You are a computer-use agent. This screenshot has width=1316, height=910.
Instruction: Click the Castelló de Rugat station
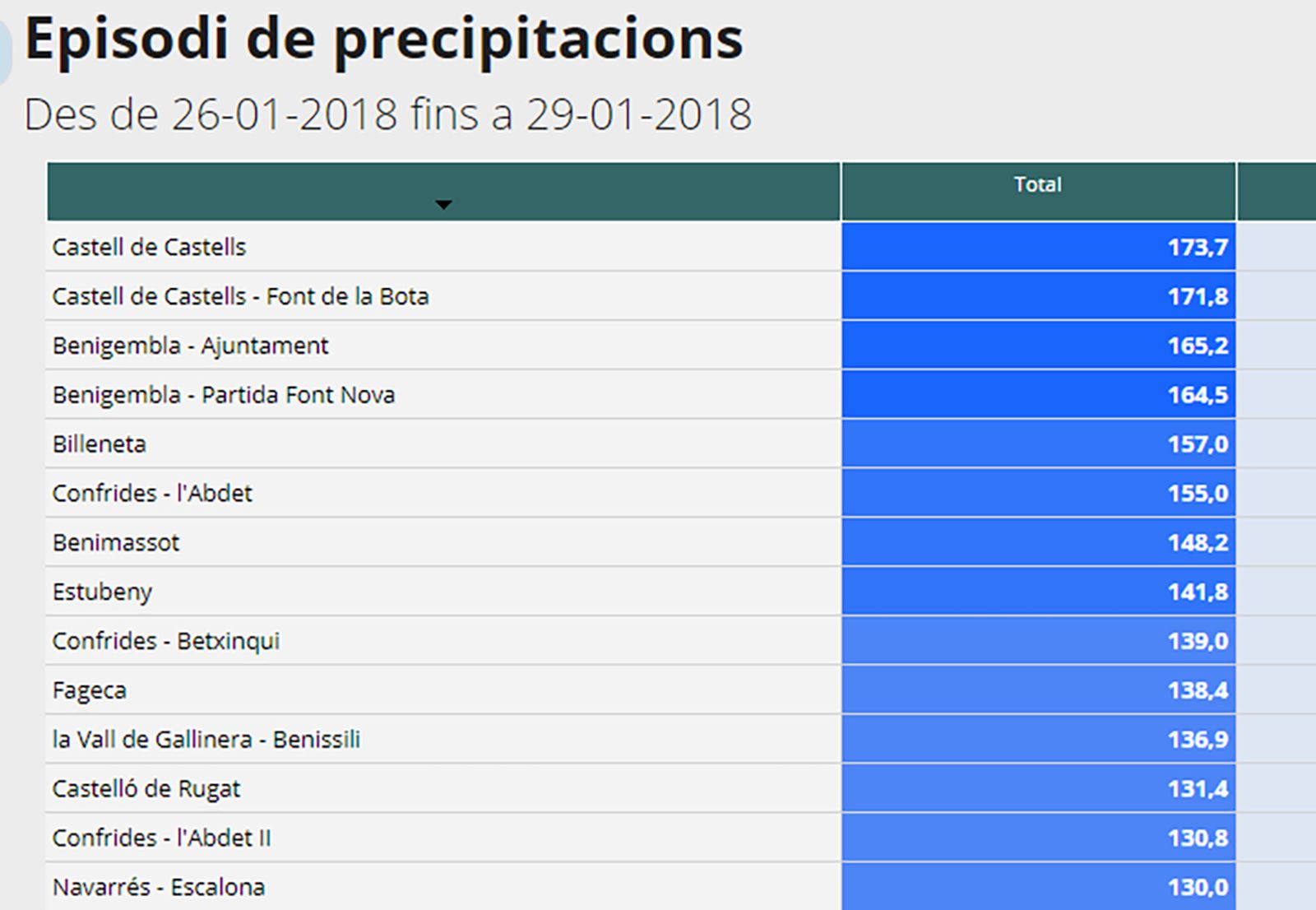pos(146,789)
